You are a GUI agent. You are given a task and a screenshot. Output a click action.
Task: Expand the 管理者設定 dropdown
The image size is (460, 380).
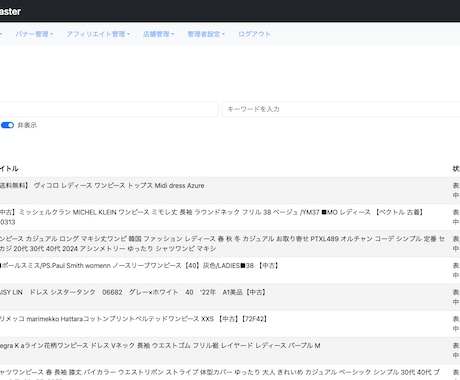coord(206,34)
